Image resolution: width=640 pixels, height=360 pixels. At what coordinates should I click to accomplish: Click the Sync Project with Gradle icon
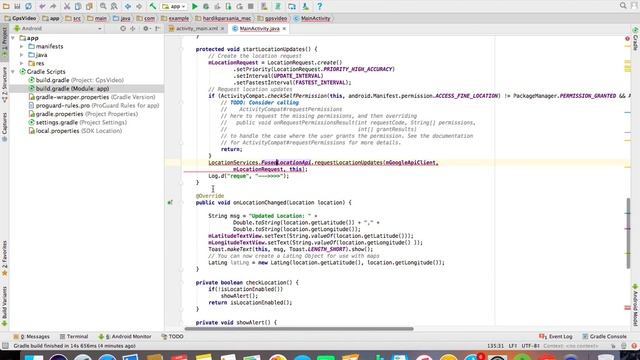pyautogui.click(x=278, y=6)
